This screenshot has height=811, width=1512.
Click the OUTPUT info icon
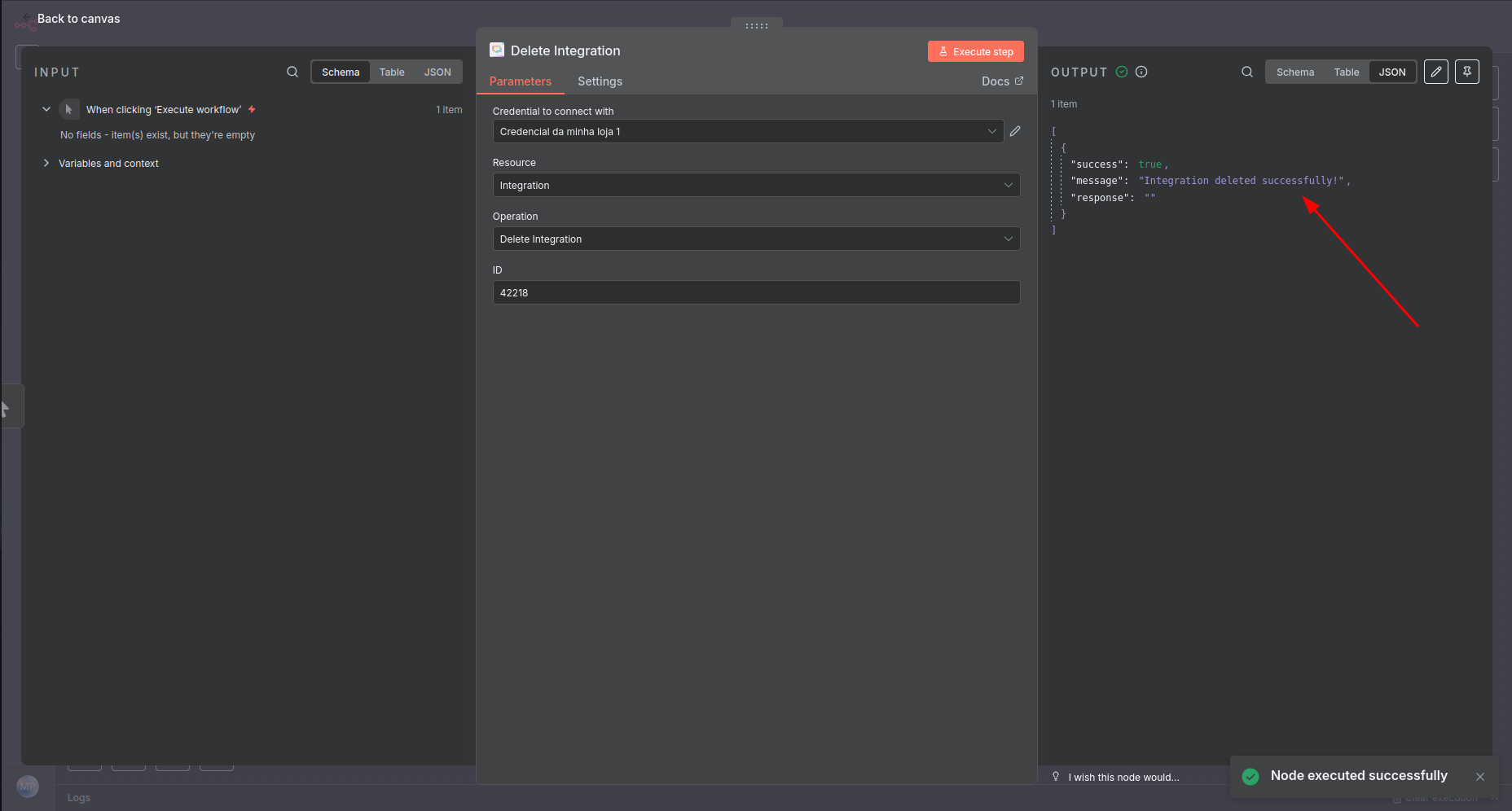click(x=1141, y=72)
